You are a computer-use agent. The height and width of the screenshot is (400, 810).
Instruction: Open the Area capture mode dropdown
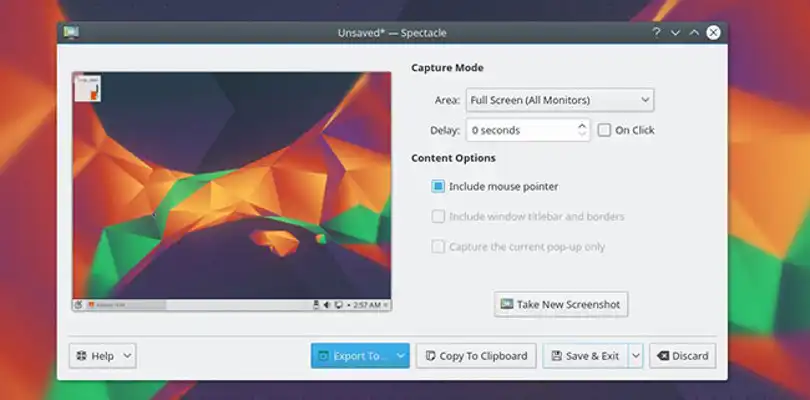560,100
